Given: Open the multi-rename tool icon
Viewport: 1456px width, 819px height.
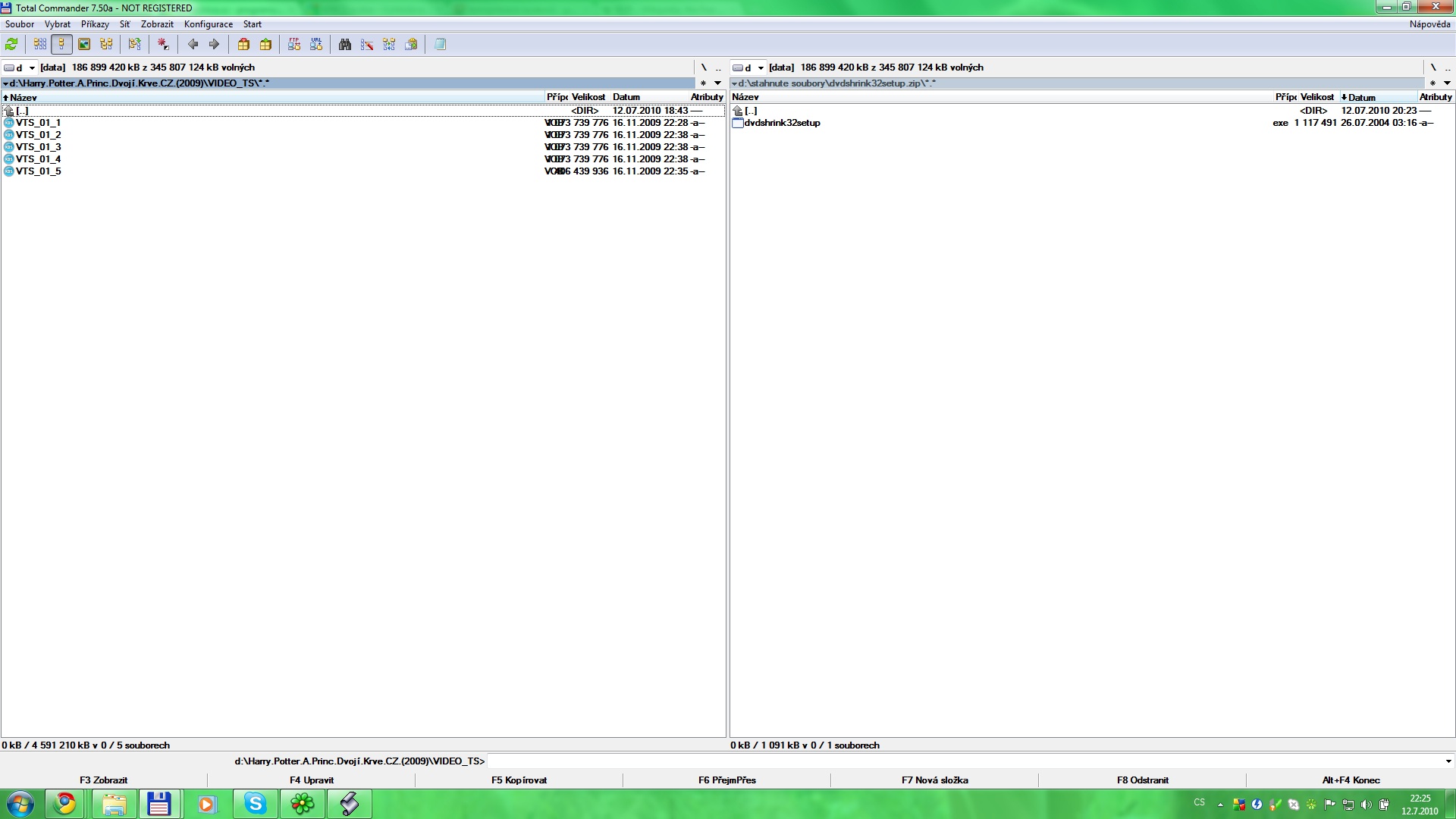Looking at the screenshot, I should [x=367, y=45].
